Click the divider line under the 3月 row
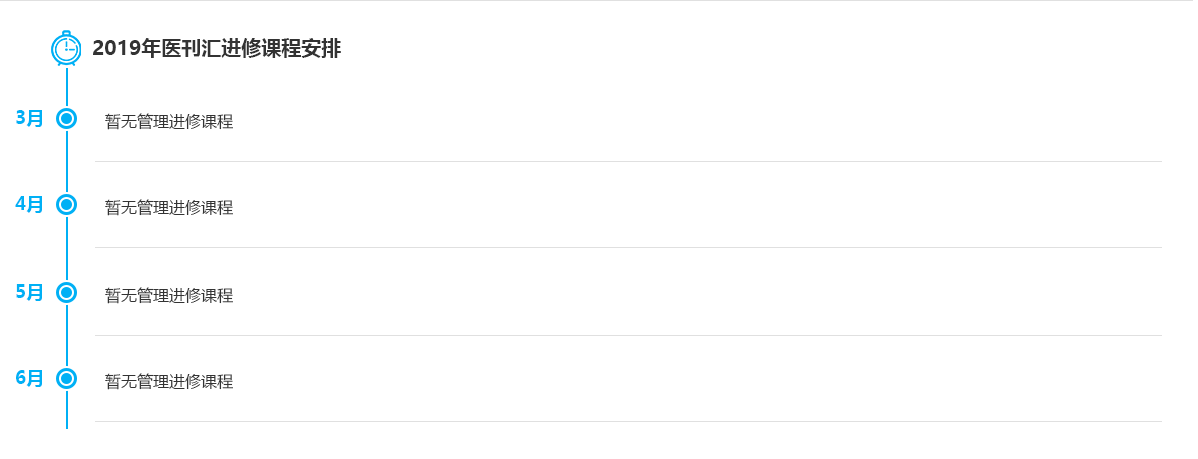Image resolution: width=1198 pixels, height=459 pixels. click(628, 161)
